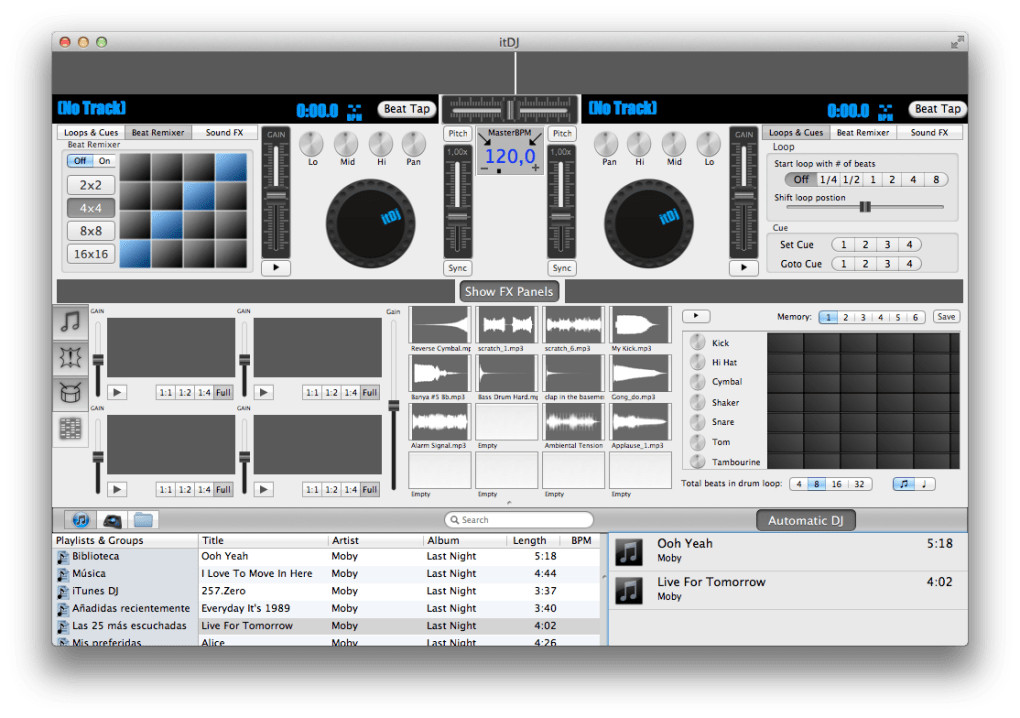Click the Search field above the track list

pyautogui.click(x=519, y=520)
